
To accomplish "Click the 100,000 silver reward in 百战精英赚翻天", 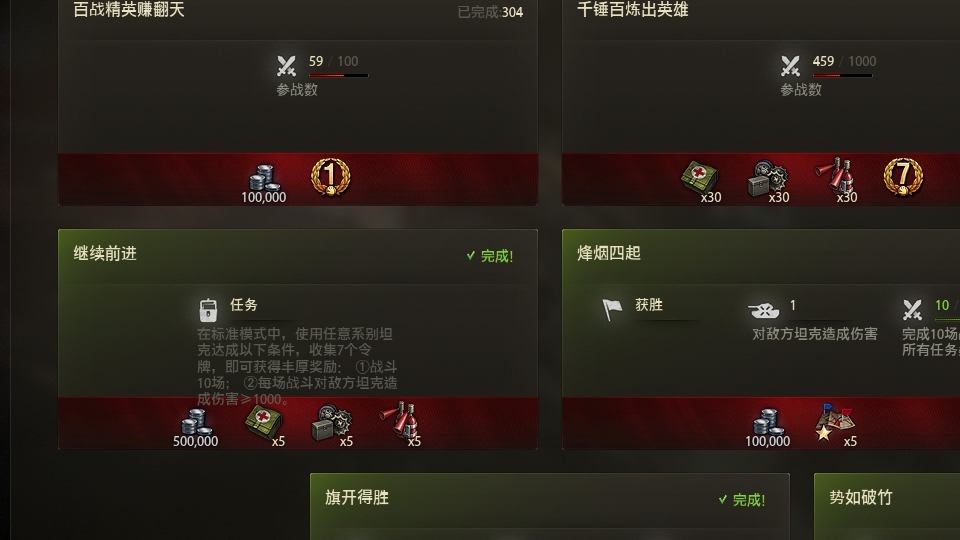I will [264, 184].
